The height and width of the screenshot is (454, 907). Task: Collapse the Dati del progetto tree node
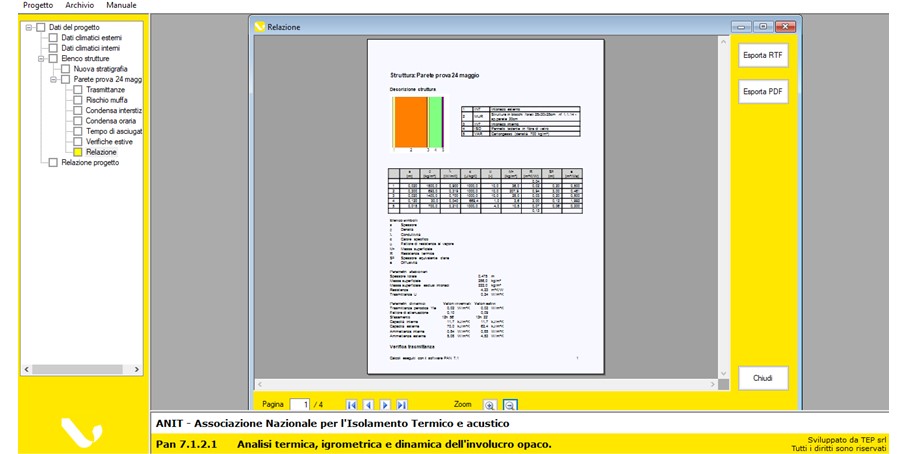tap(29, 27)
